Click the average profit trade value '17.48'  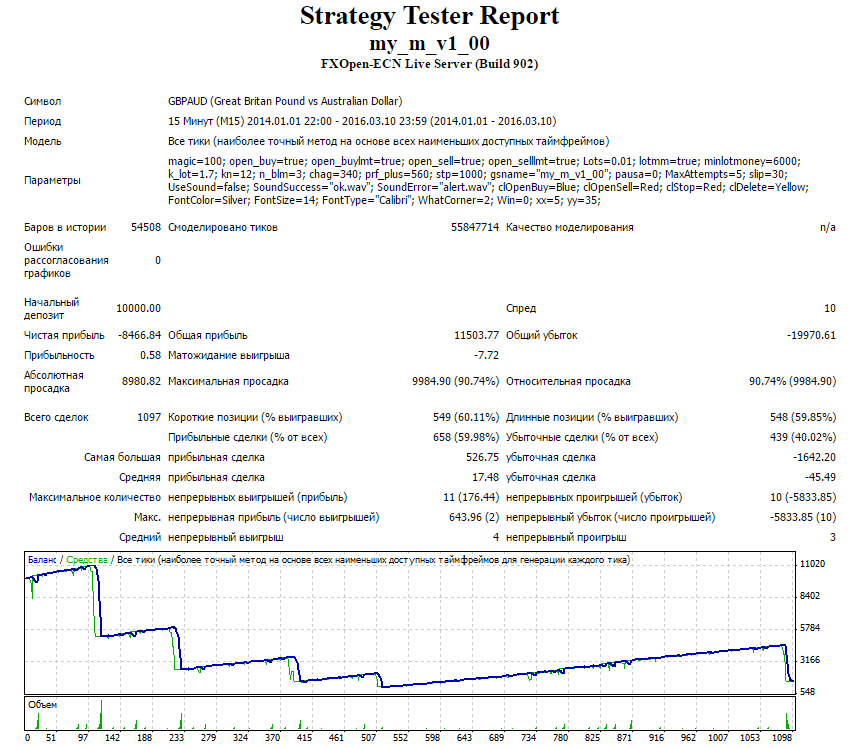click(485, 478)
